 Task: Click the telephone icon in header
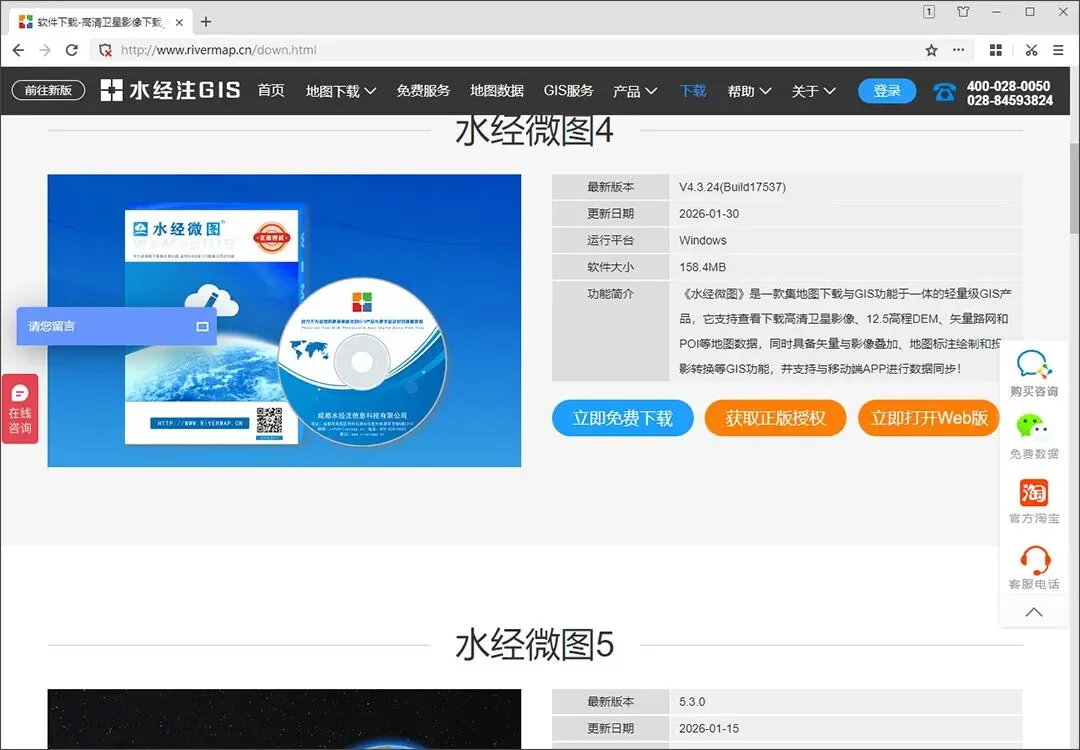point(944,91)
